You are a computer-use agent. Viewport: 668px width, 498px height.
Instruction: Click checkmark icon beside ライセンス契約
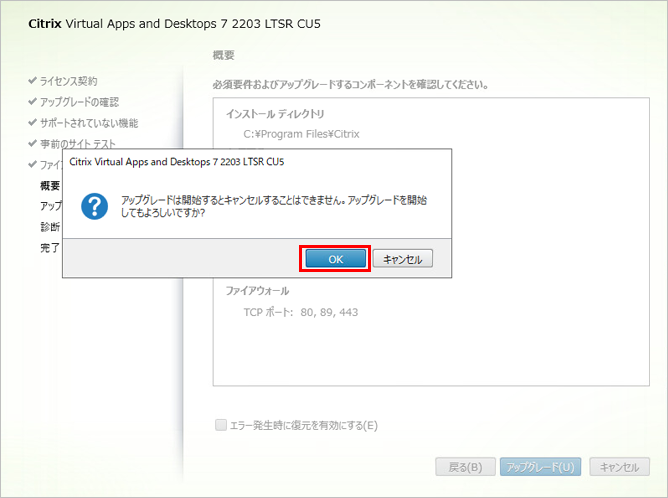[32, 81]
